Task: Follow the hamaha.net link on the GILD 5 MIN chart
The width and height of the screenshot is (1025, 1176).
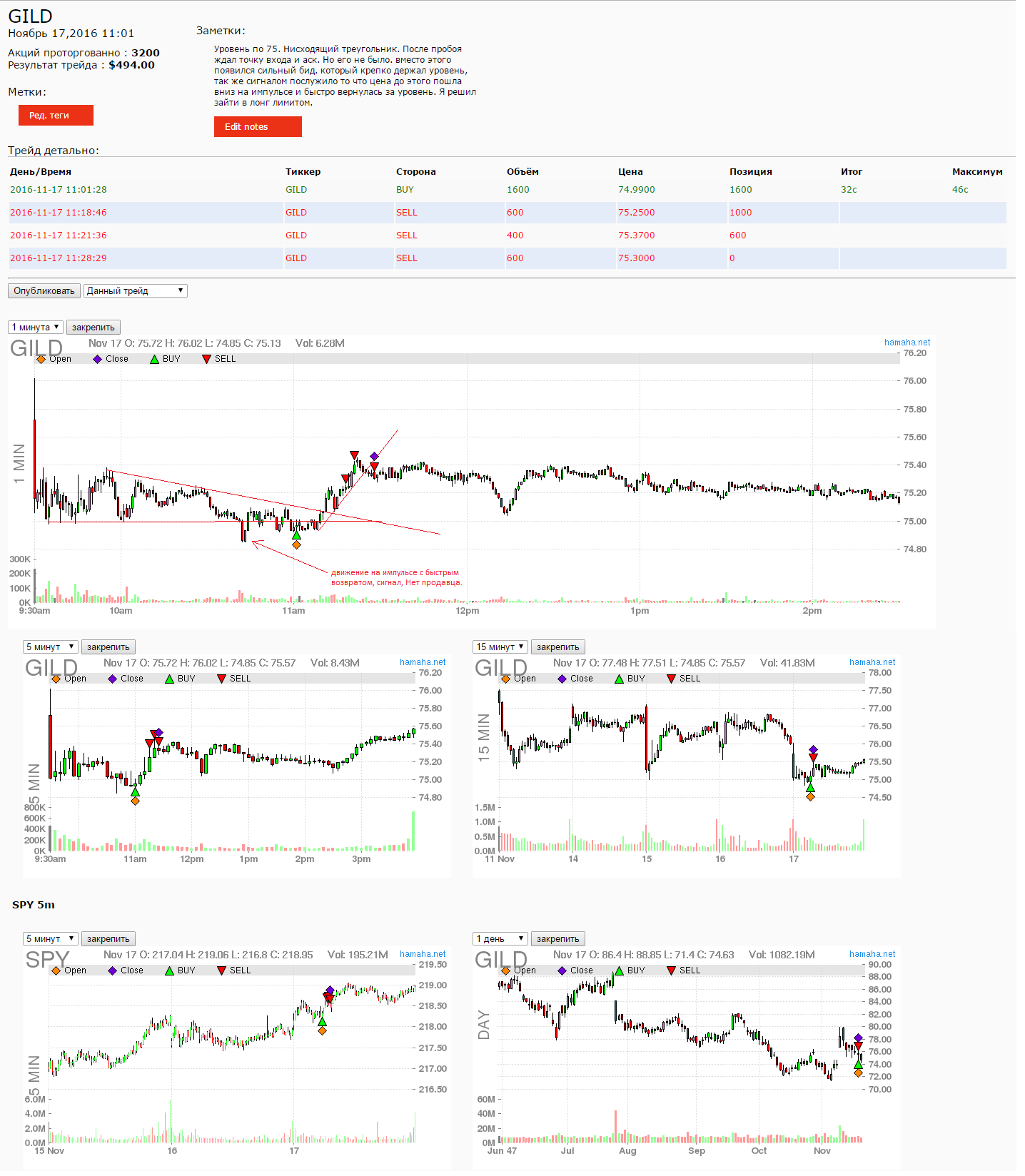Action: (x=423, y=662)
